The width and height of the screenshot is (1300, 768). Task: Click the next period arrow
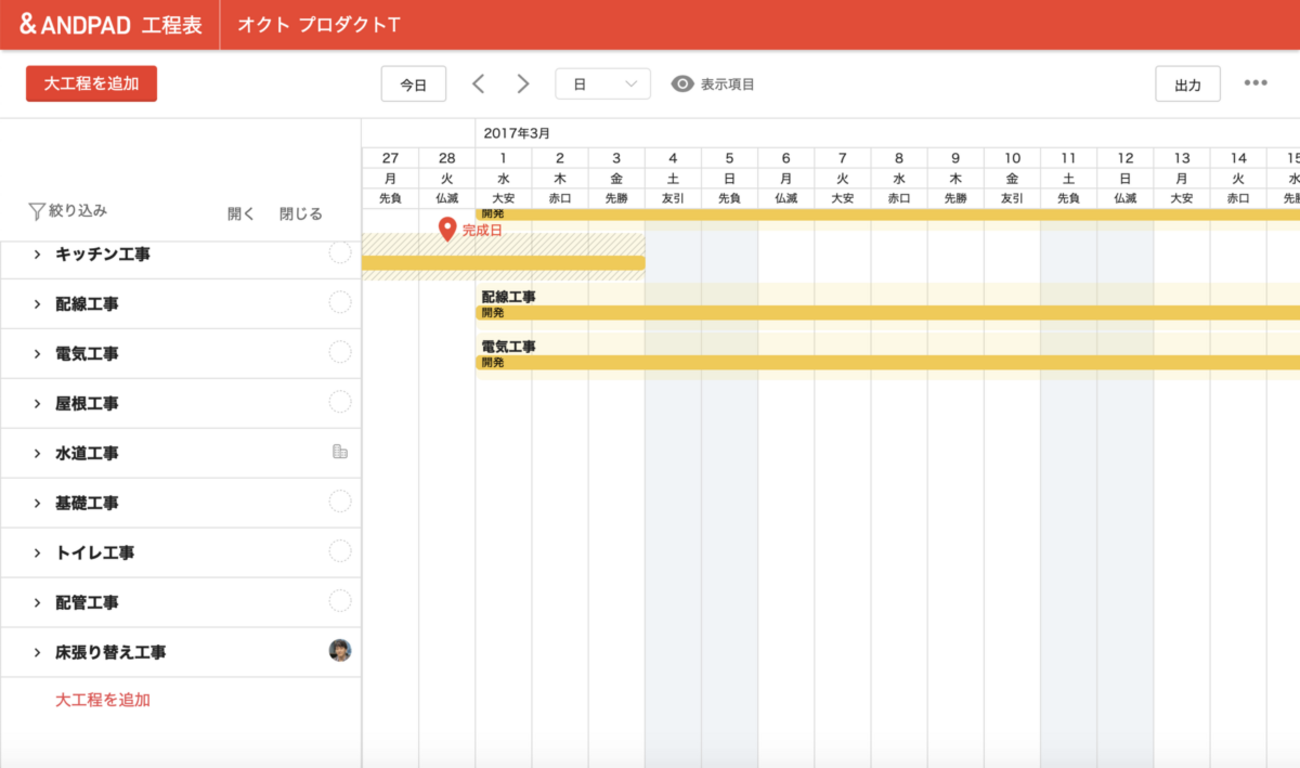pyautogui.click(x=523, y=84)
